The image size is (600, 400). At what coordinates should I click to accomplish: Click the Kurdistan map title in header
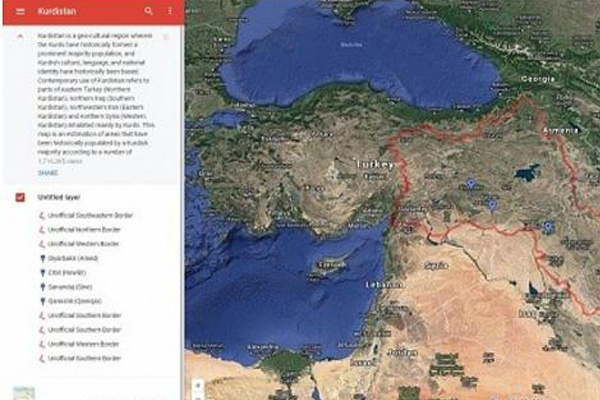pos(57,11)
